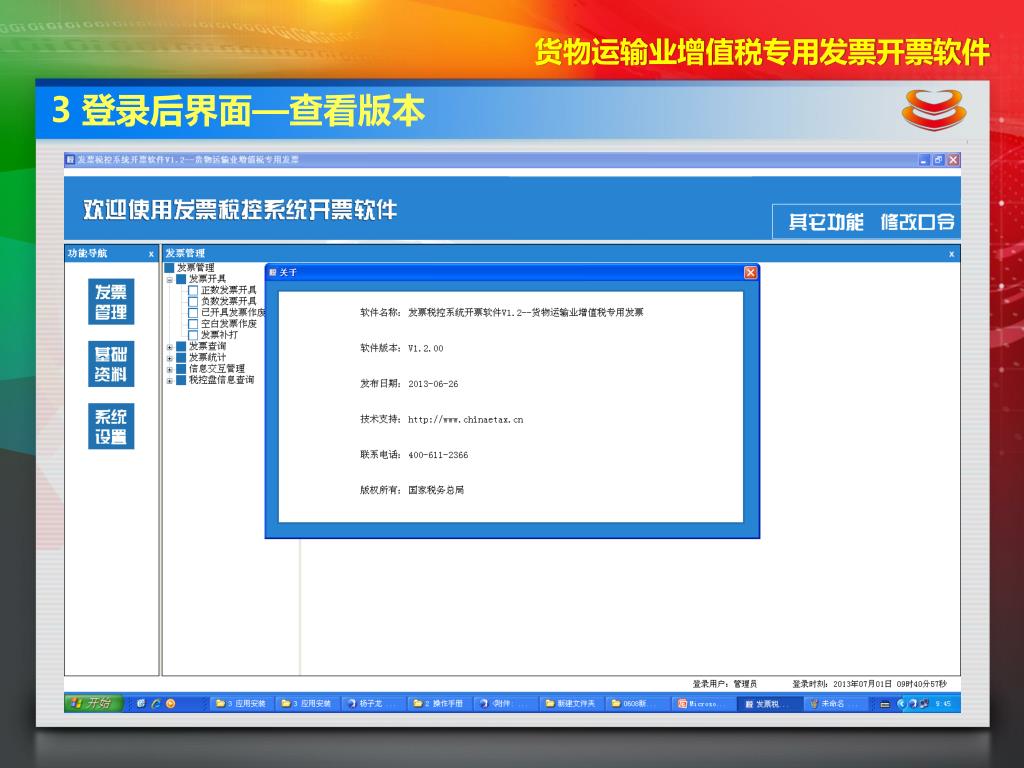Click the technical support URL http://www.chinaetax.cn

pyautogui.click(x=466, y=420)
